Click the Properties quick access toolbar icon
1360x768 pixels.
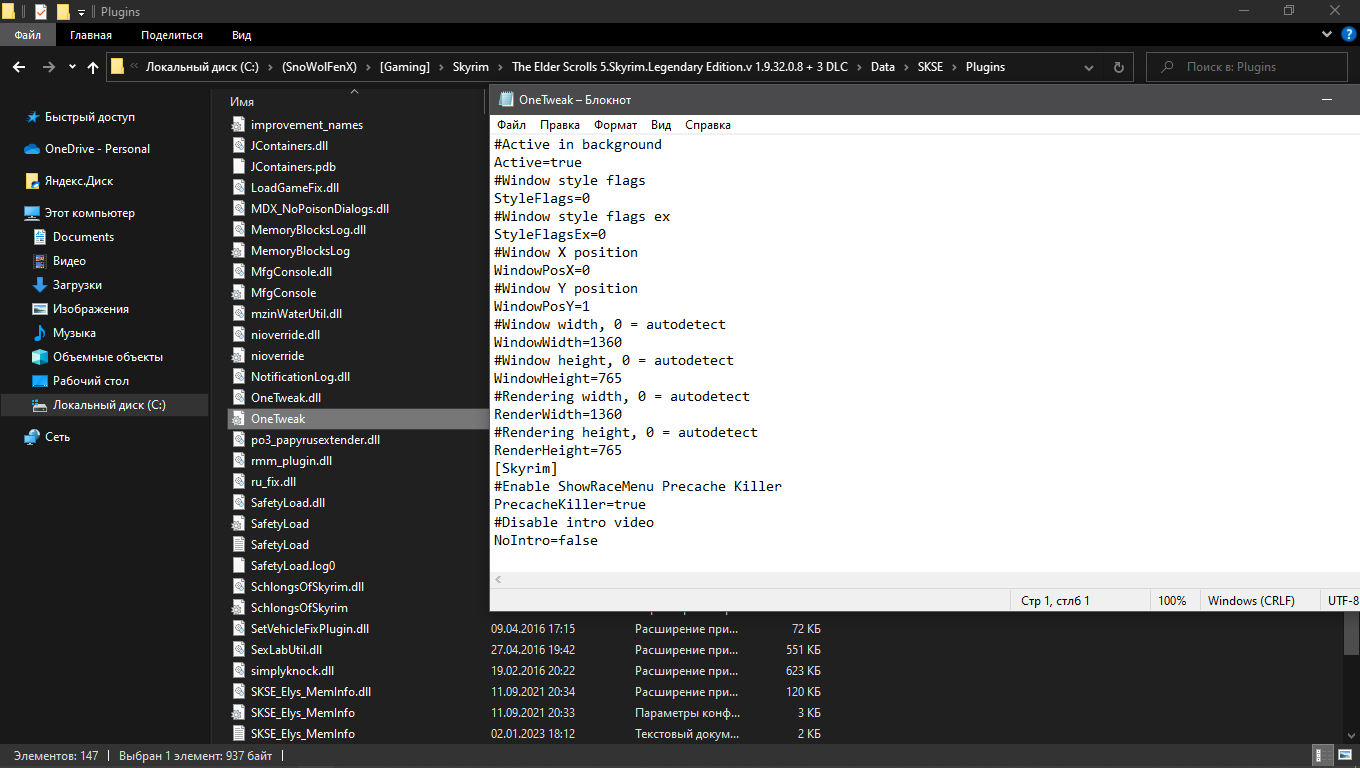pyautogui.click(x=40, y=12)
